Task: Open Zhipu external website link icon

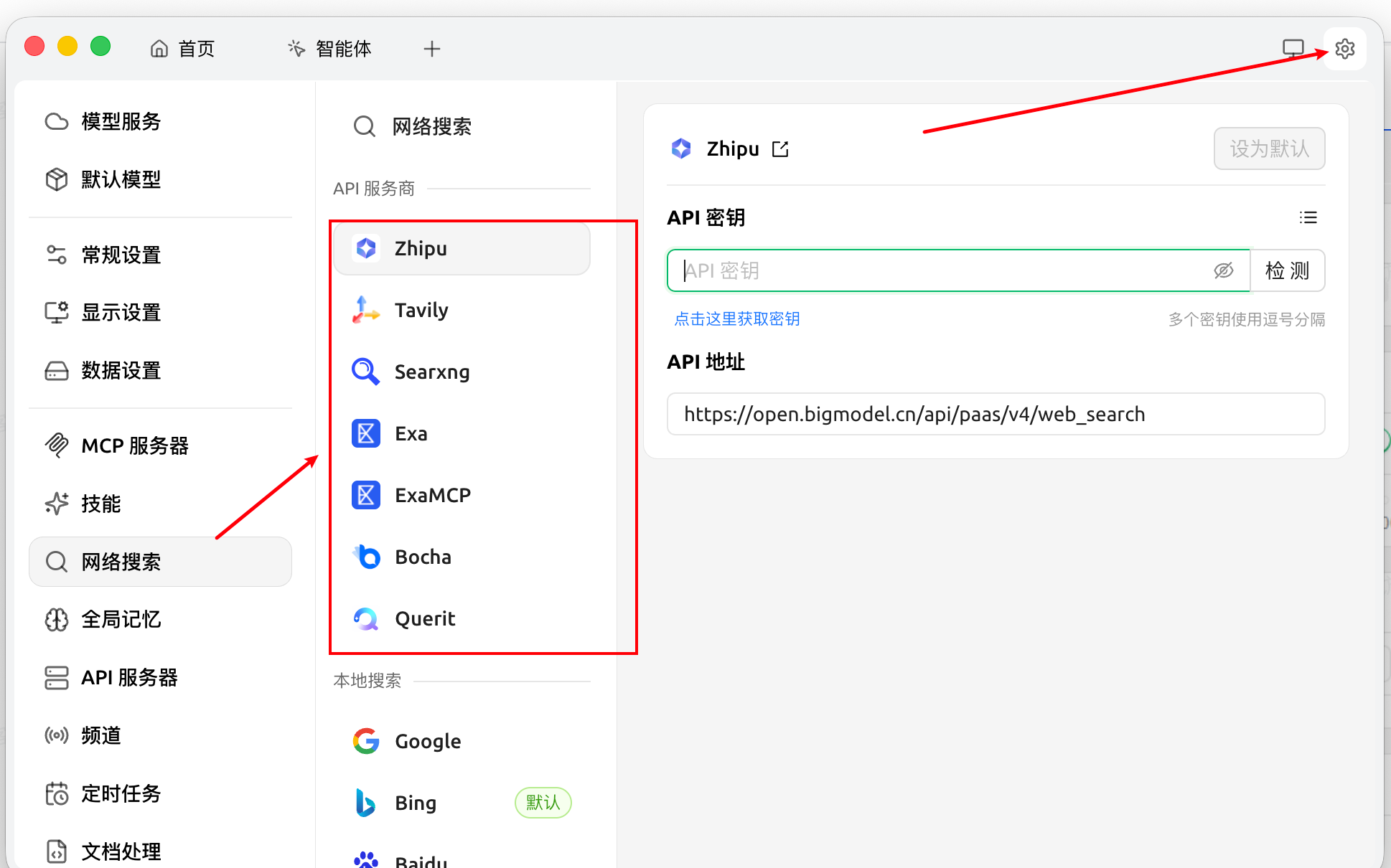Action: 780,149
